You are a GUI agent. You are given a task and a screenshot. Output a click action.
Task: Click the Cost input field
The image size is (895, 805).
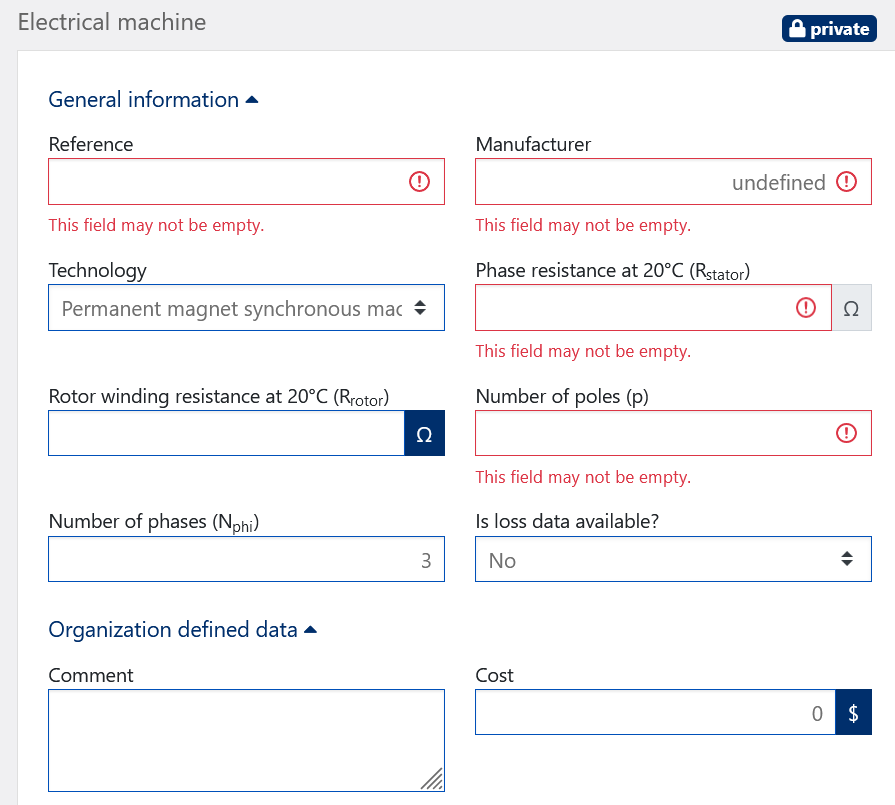pos(655,713)
